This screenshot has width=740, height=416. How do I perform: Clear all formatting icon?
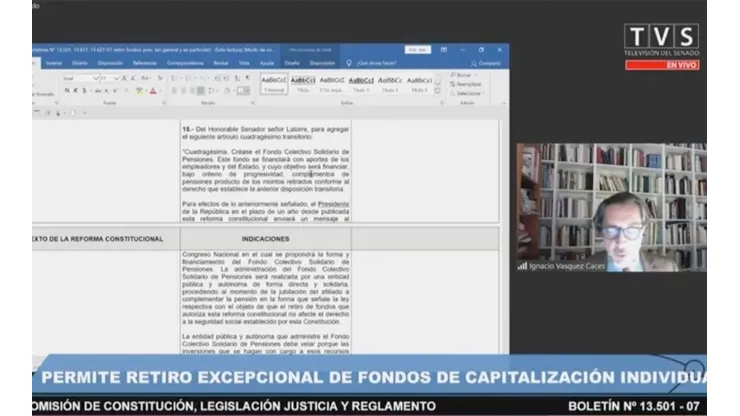click(x=160, y=78)
